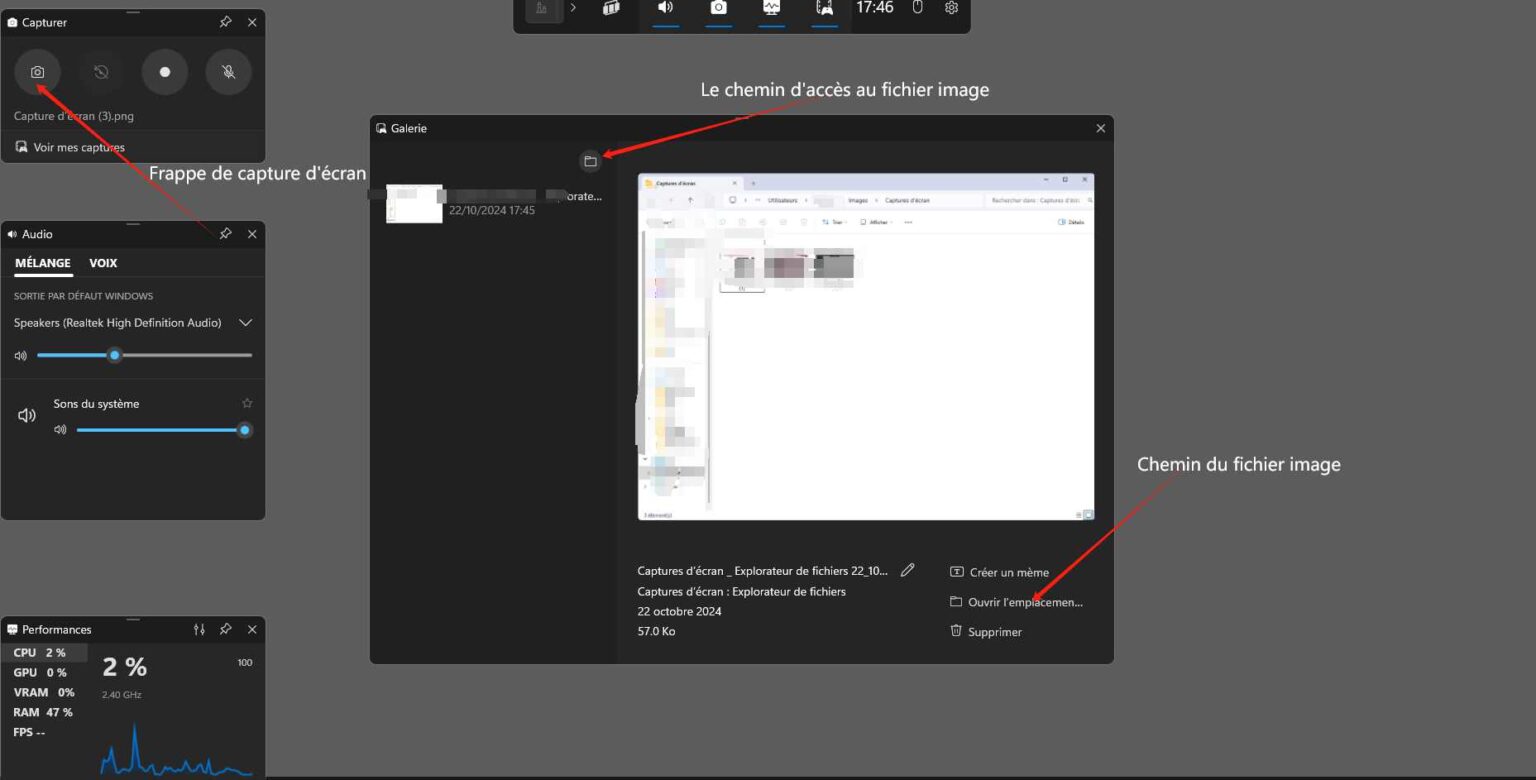Select the MÉLANGE tab

tap(43, 263)
